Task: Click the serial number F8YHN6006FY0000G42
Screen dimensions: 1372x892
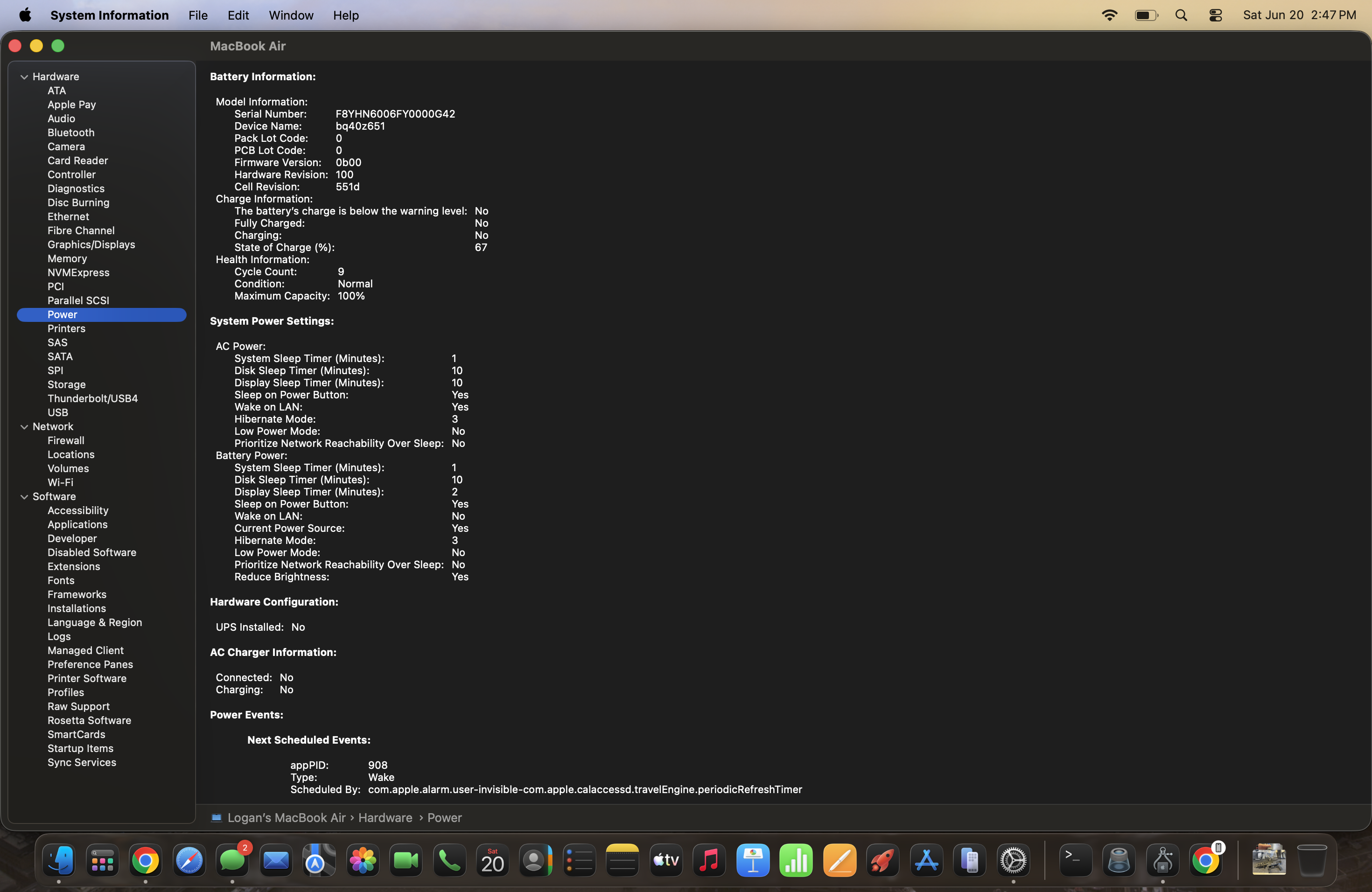Action: pos(395,114)
